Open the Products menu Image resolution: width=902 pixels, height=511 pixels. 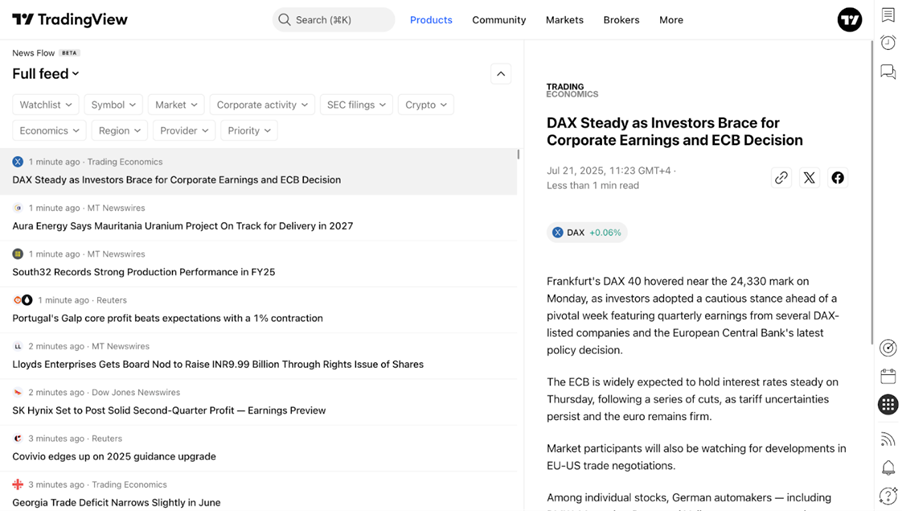pyautogui.click(x=431, y=20)
